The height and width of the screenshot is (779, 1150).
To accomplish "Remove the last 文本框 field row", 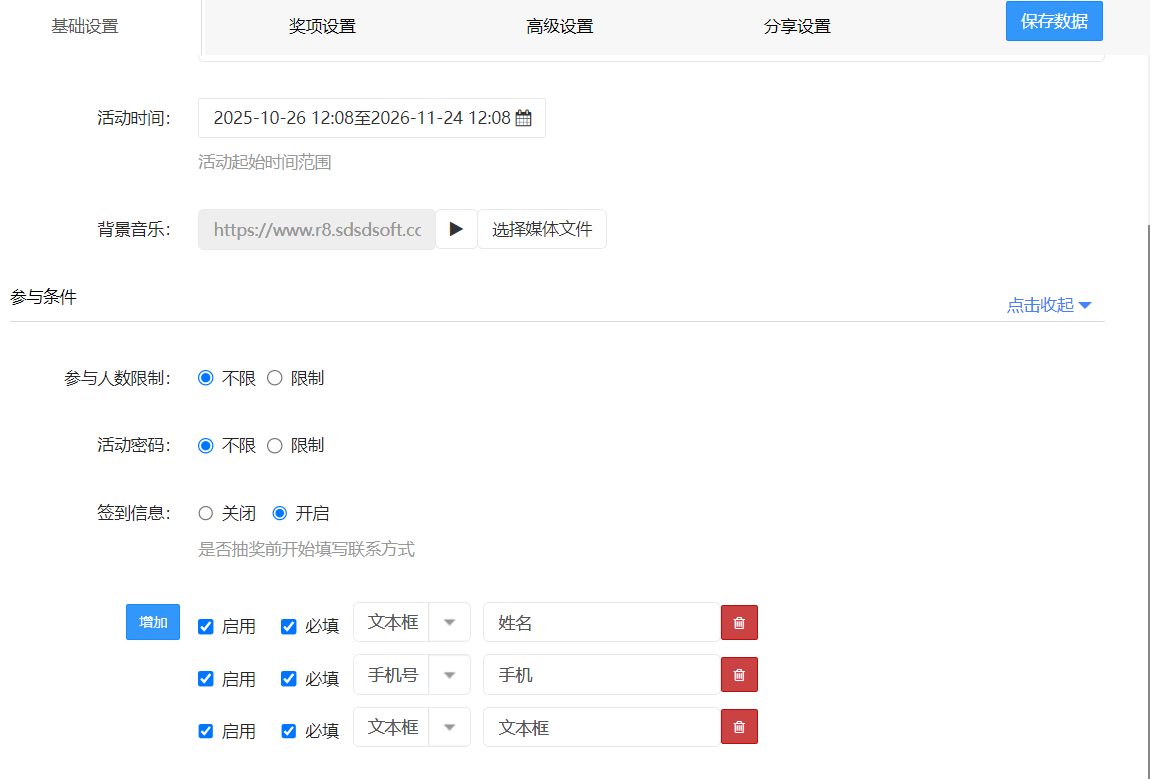I will [x=739, y=727].
